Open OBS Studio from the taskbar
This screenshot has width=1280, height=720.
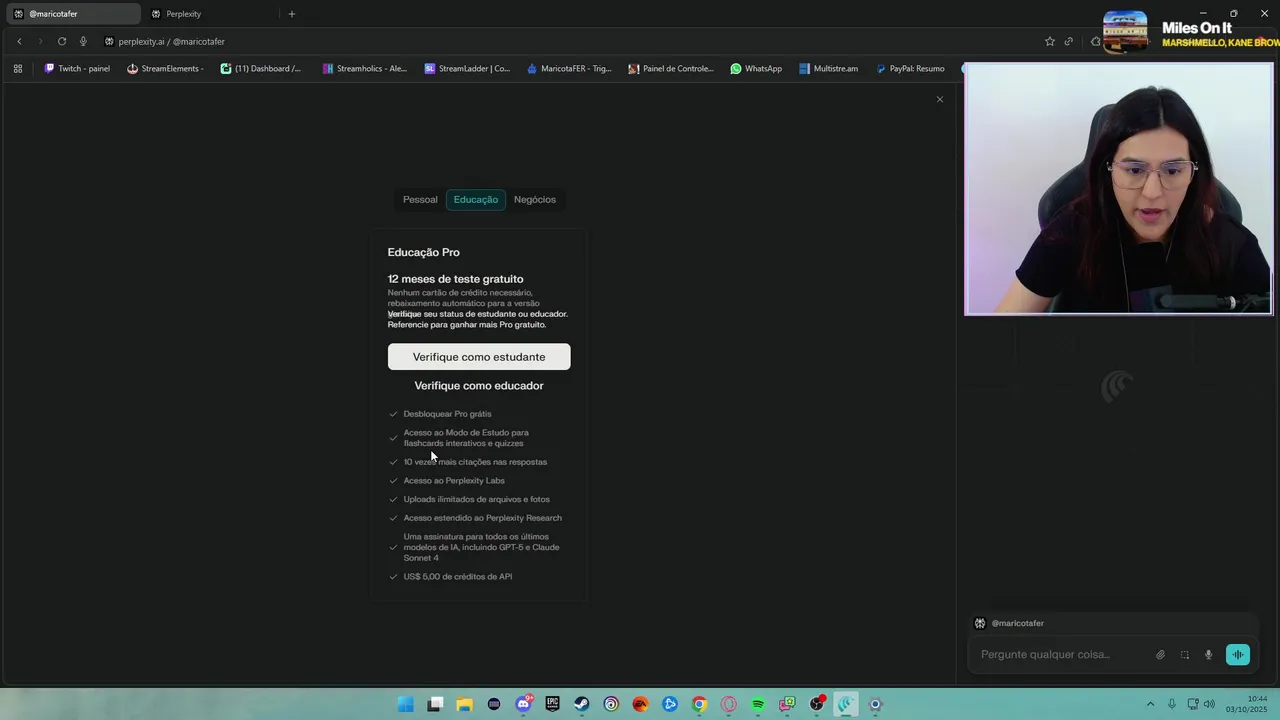(x=817, y=704)
